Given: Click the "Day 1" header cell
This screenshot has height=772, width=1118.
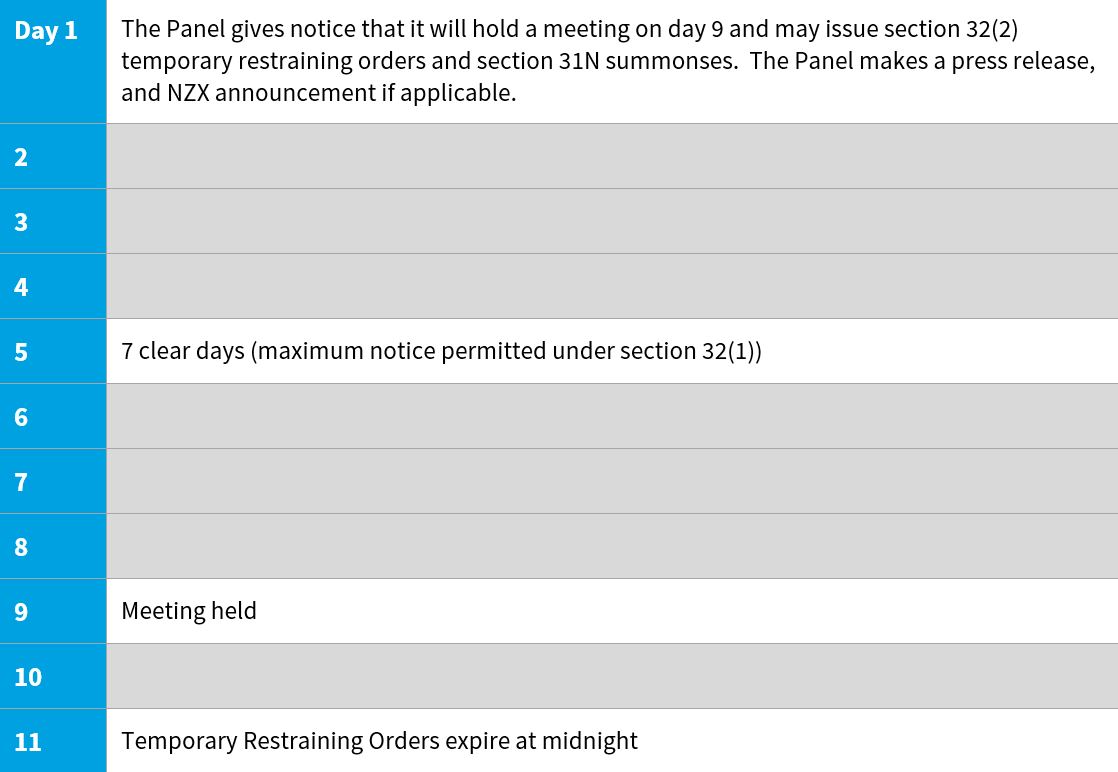Looking at the screenshot, I should click(52, 61).
